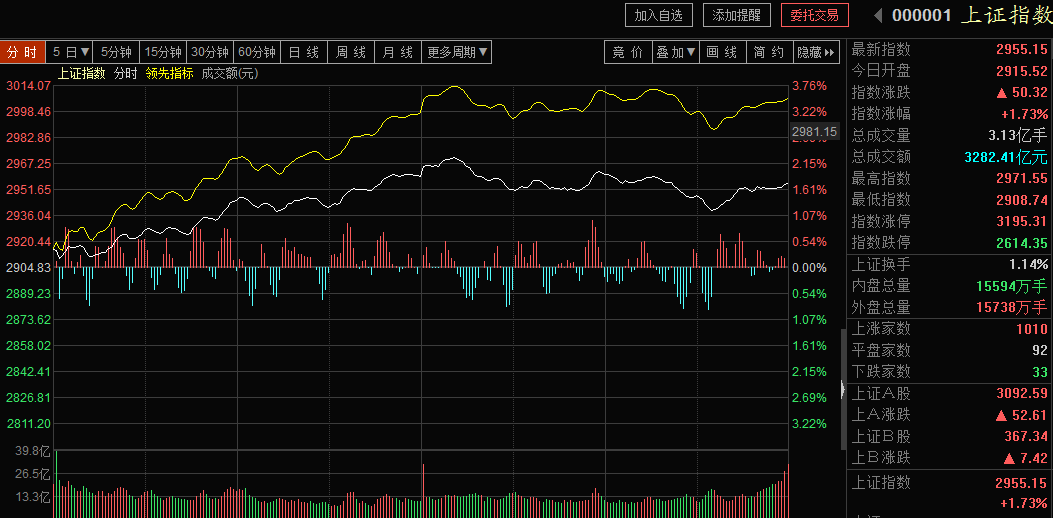Collapse the side panel with the divider arrow
The image size is (1053, 518).
(843, 389)
